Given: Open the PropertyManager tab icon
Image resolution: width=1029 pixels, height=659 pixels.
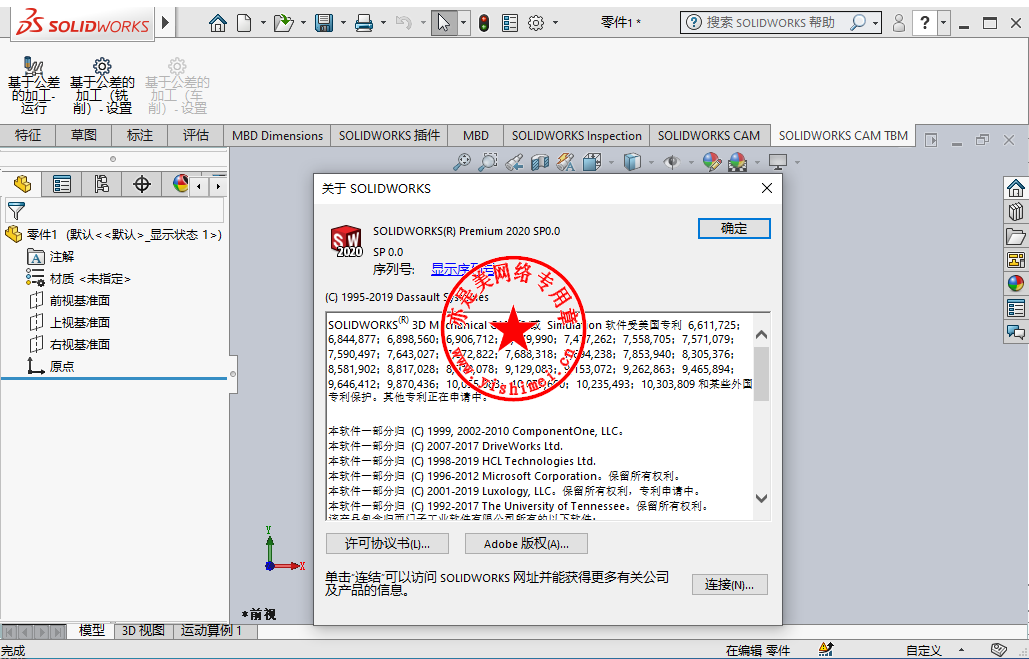Looking at the screenshot, I should tap(62, 184).
